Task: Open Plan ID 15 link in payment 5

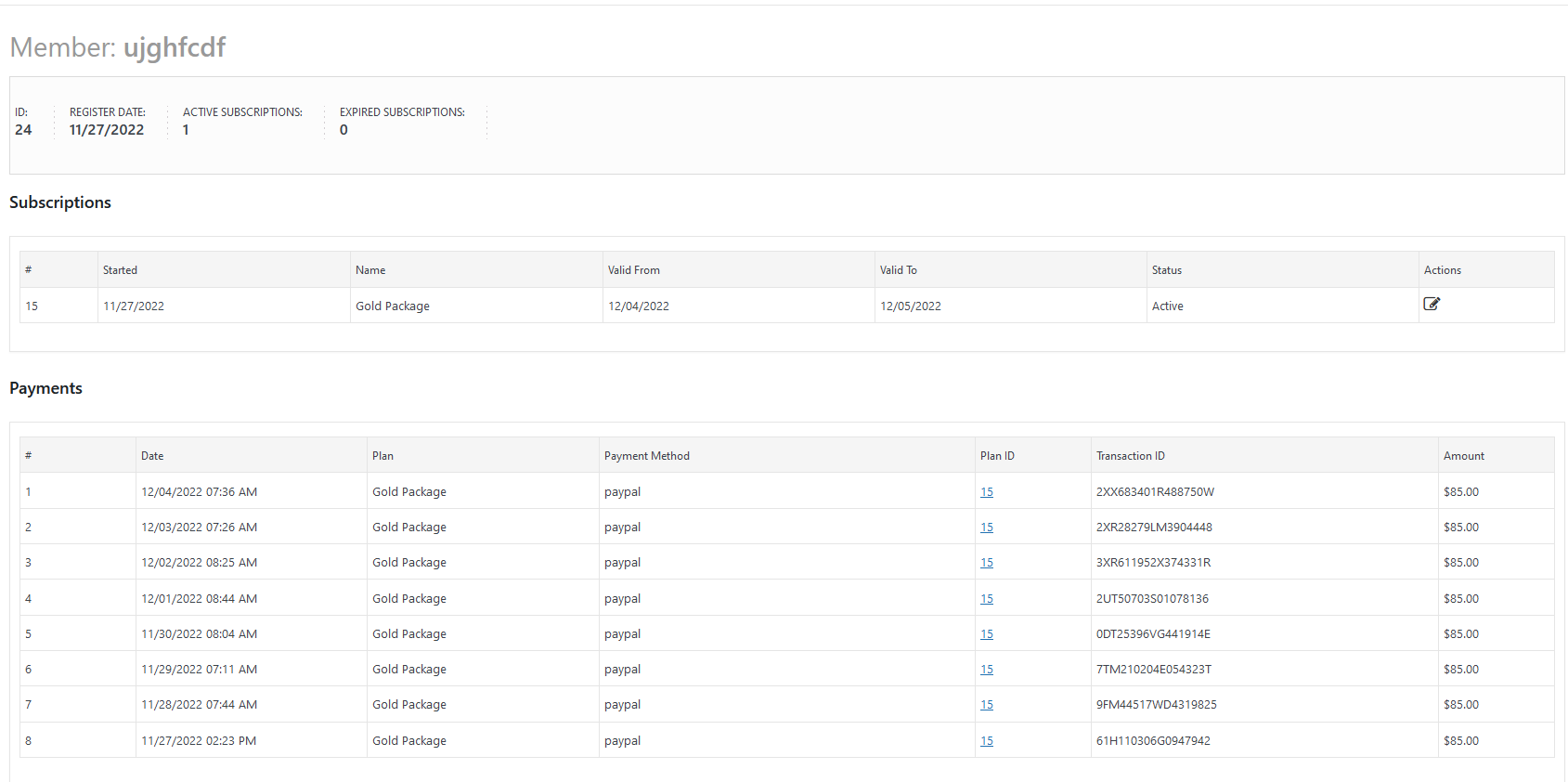Action: [x=987, y=634]
